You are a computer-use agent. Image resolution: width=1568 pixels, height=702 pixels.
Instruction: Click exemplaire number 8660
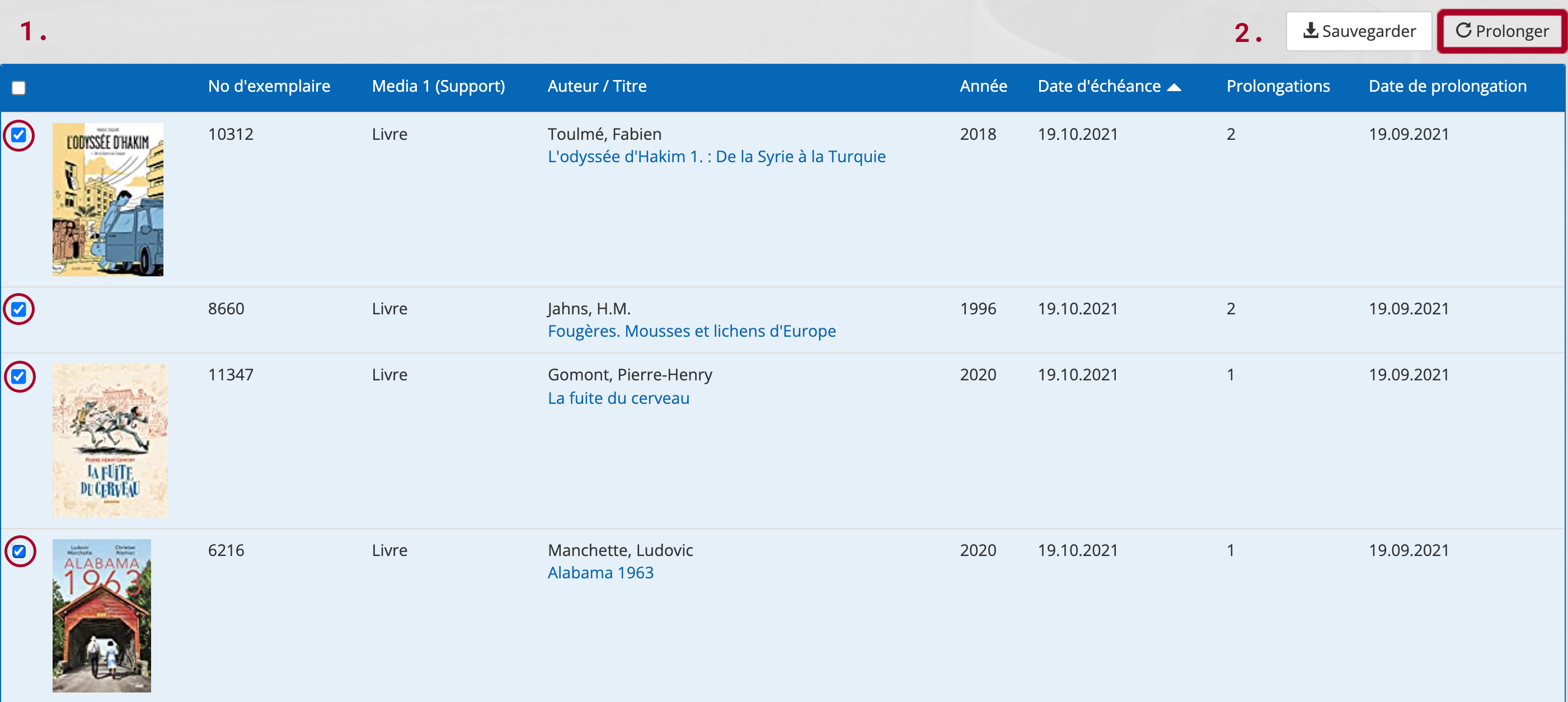(x=226, y=309)
